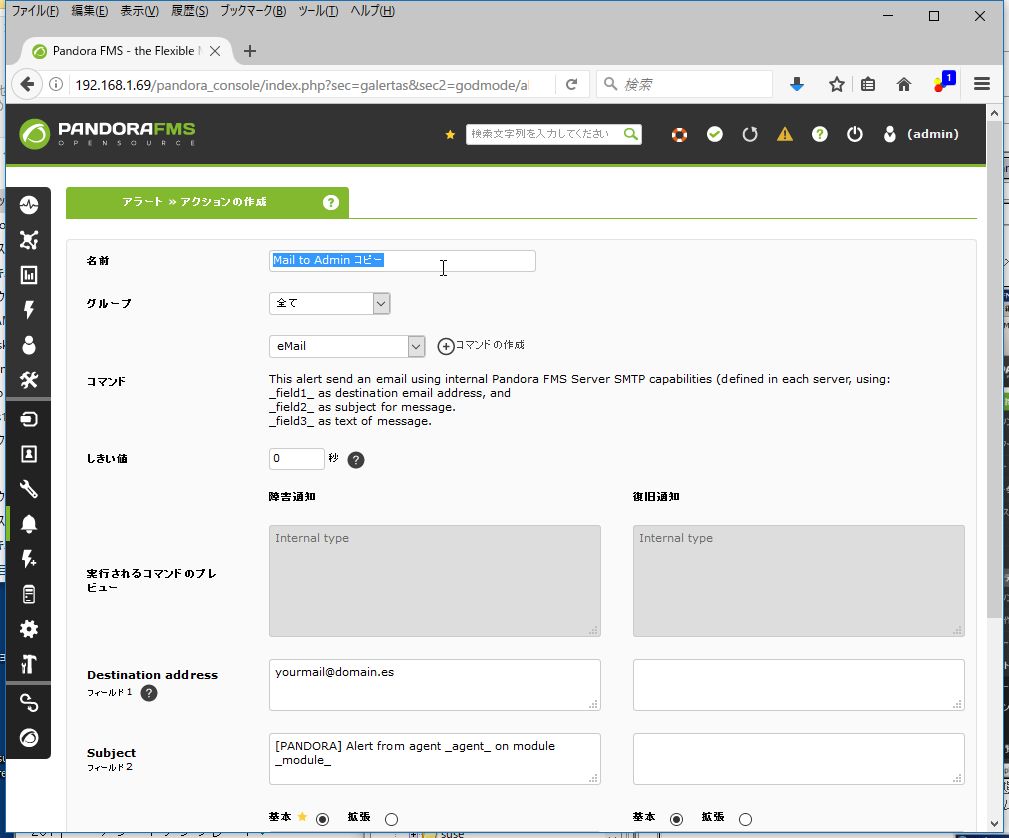Click the しきい値 threshold input field
This screenshot has height=838, width=1009.
(x=297, y=459)
